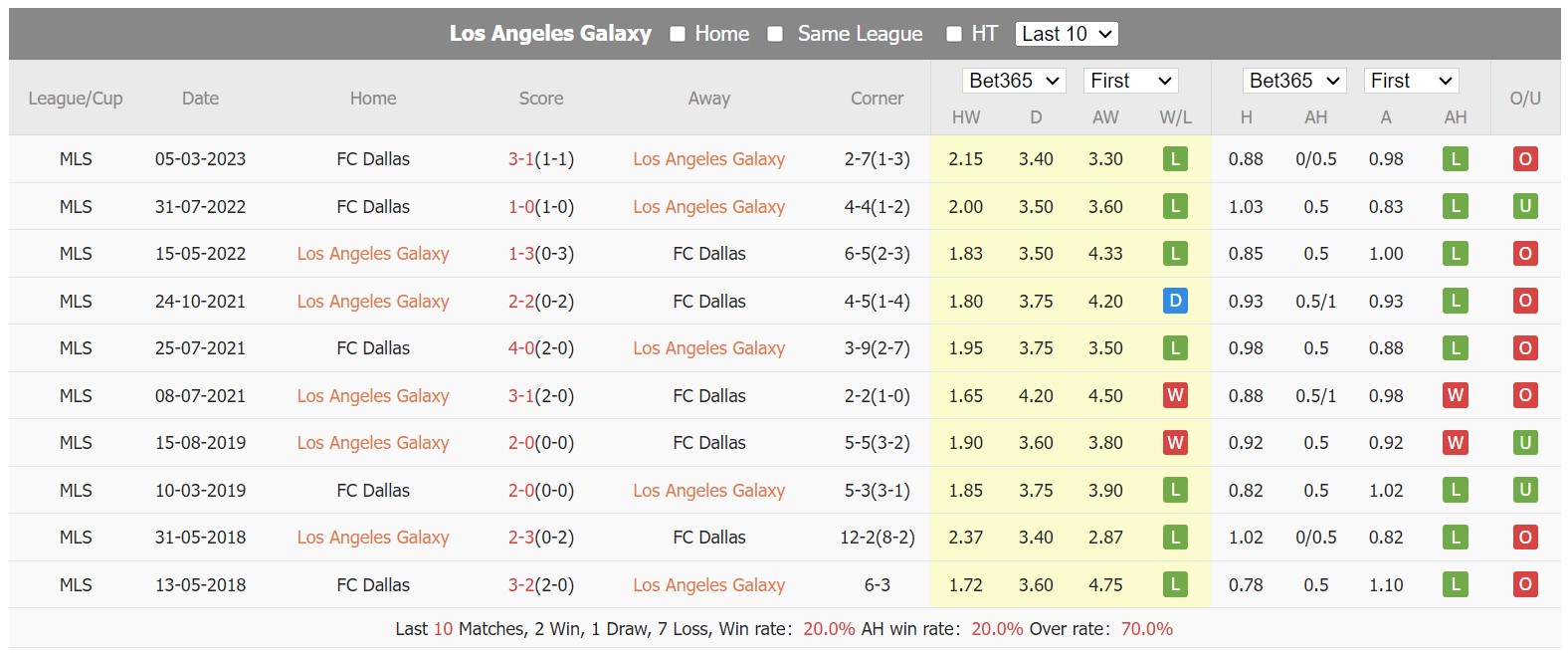Select the Date column header
This screenshot has width=1568, height=654.
coord(200,98)
